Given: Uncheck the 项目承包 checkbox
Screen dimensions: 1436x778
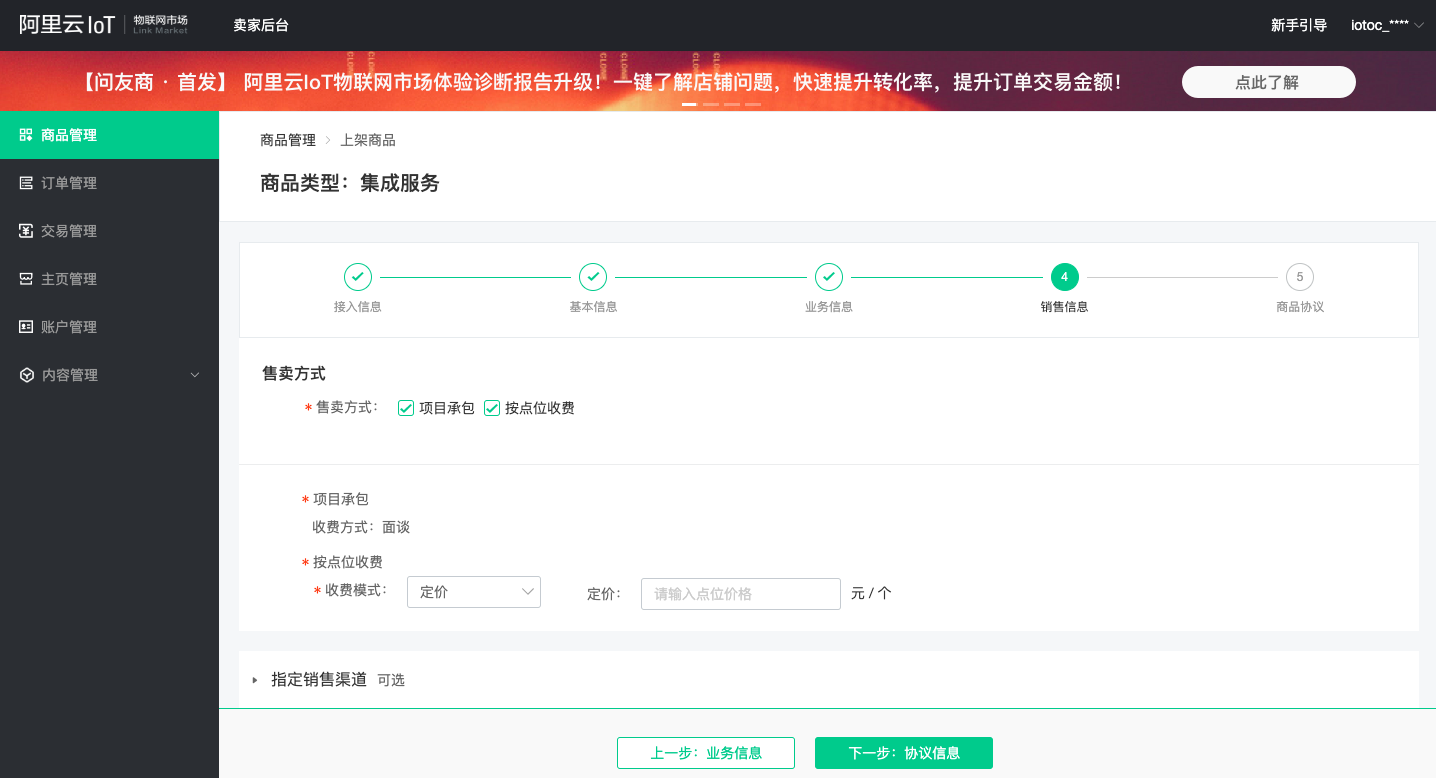Looking at the screenshot, I should 406,408.
